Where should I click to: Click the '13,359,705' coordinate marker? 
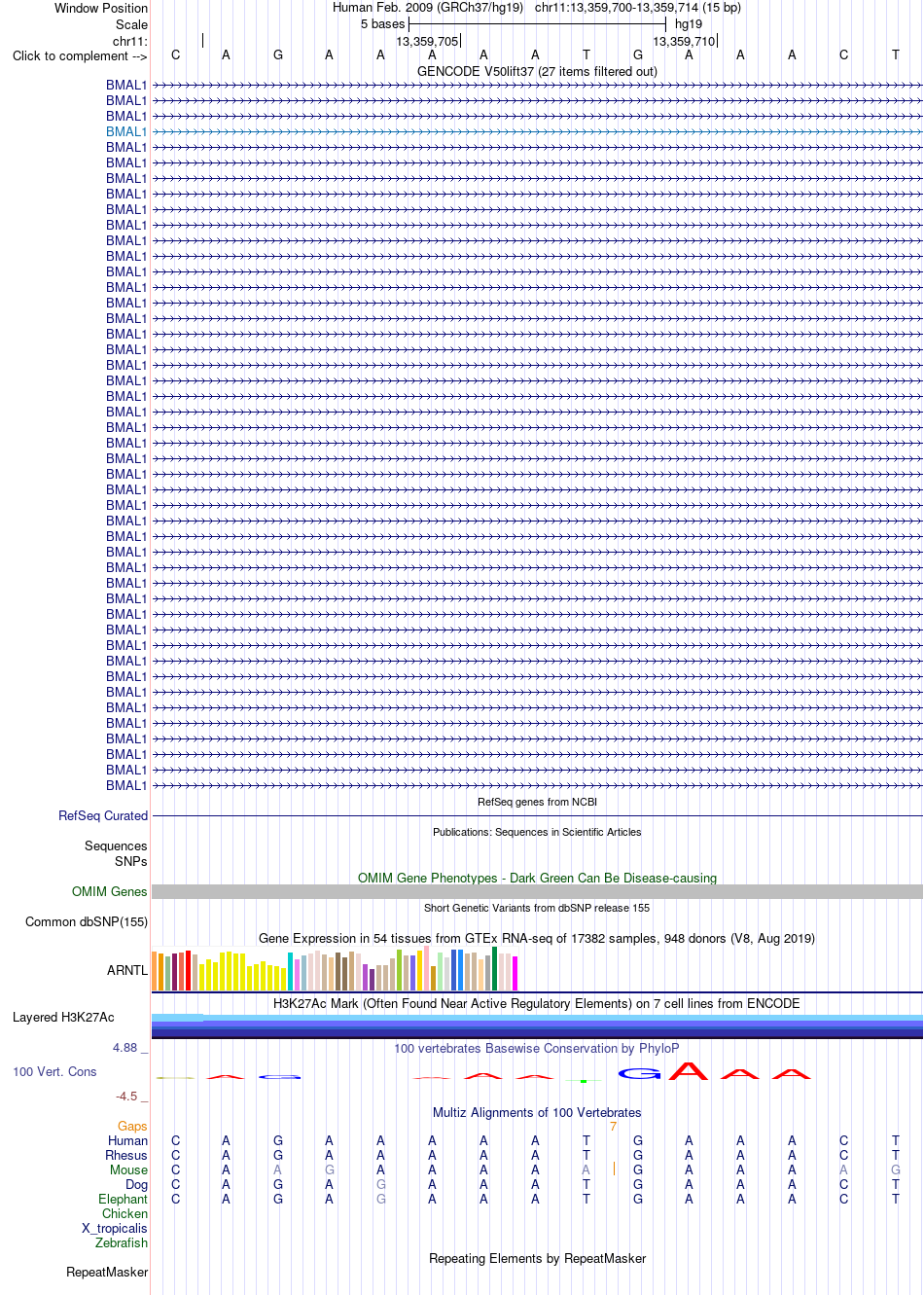tap(427, 41)
